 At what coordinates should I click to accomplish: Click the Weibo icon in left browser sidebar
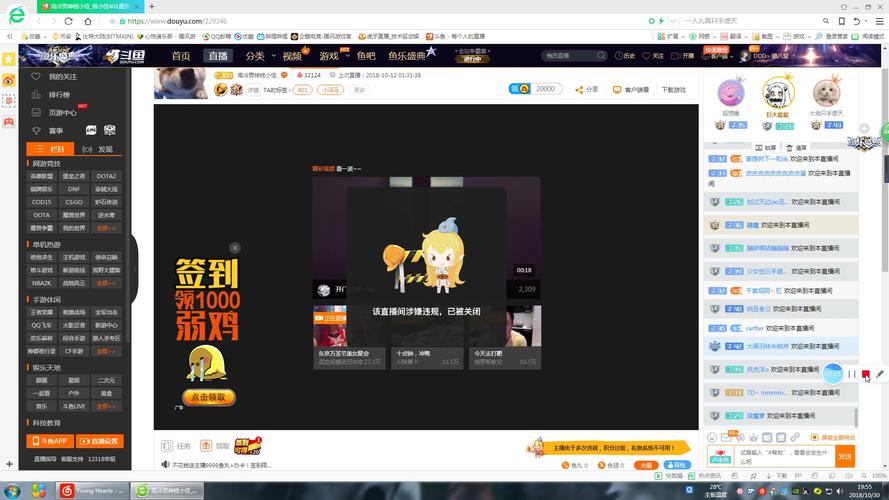pyautogui.click(x=8, y=80)
